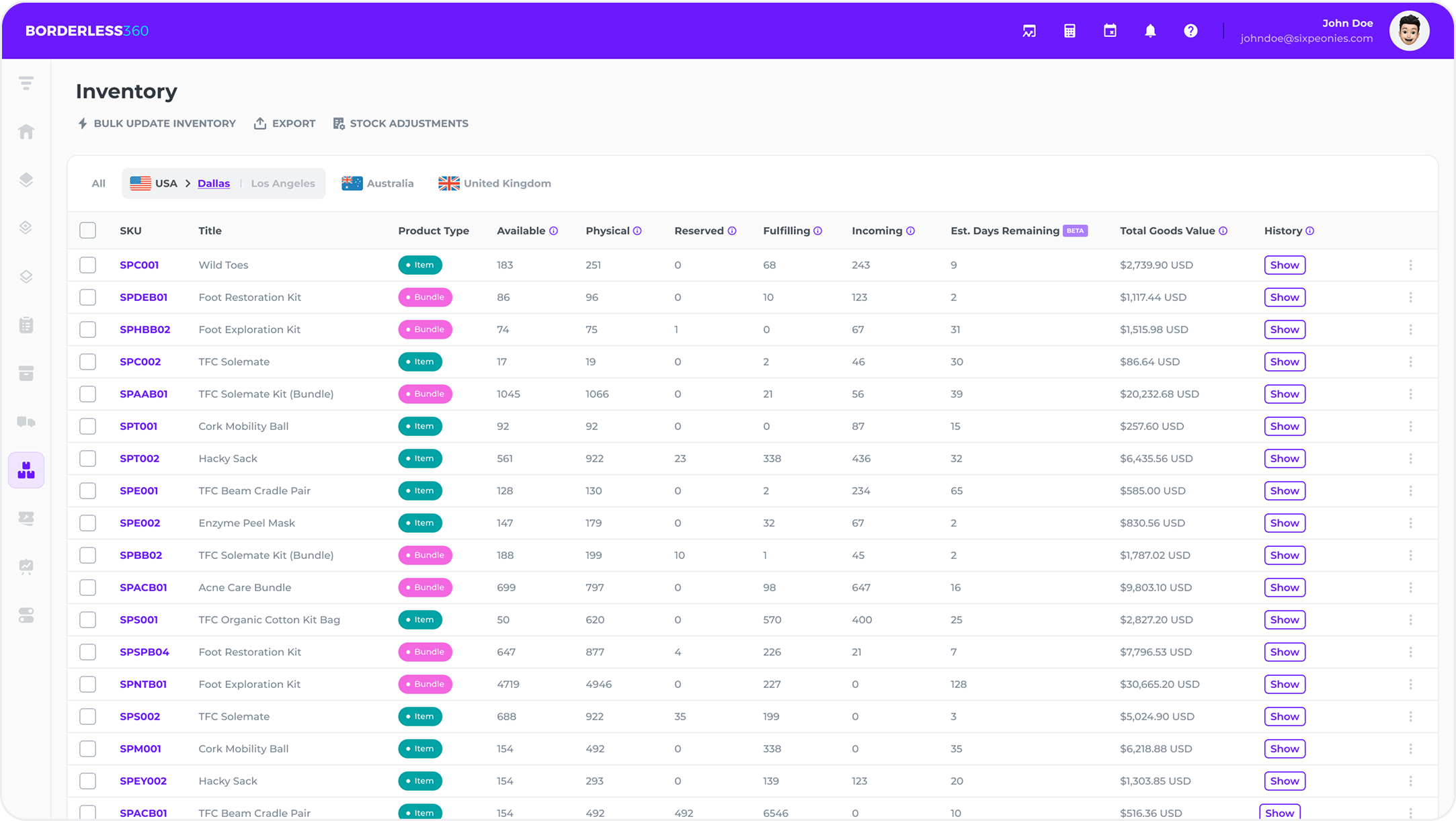This screenshot has width=1456, height=821.
Task: Open three-dot menu for SPDEB01 row
Action: 1410,298
